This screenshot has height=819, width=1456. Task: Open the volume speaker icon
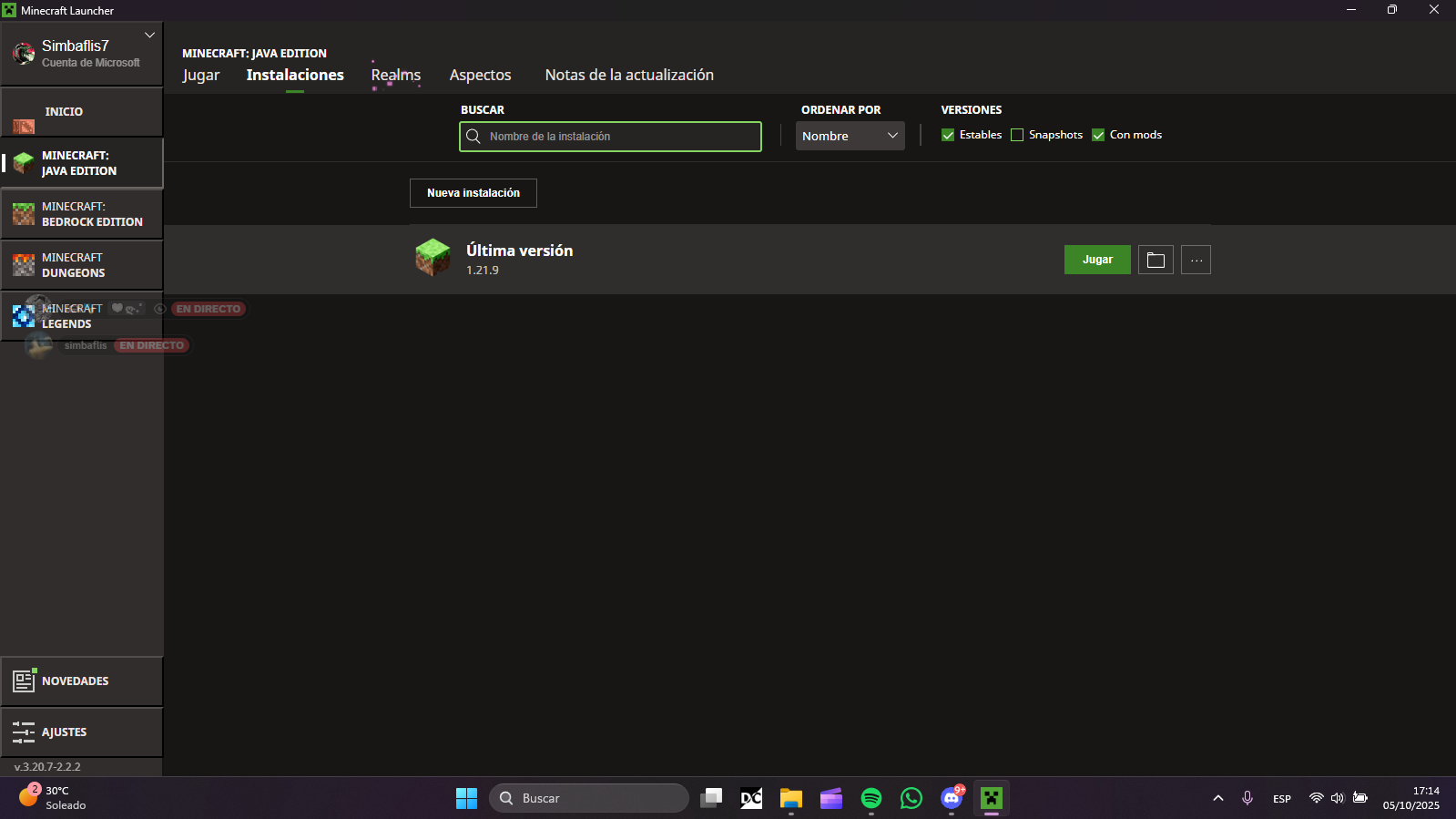[1338, 798]
